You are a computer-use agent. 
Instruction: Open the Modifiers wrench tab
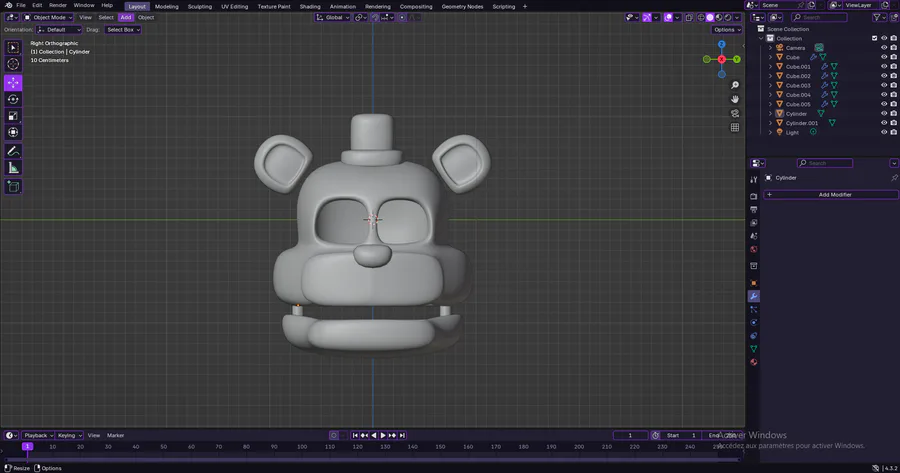pyautogui.click(x=754, y=296)
